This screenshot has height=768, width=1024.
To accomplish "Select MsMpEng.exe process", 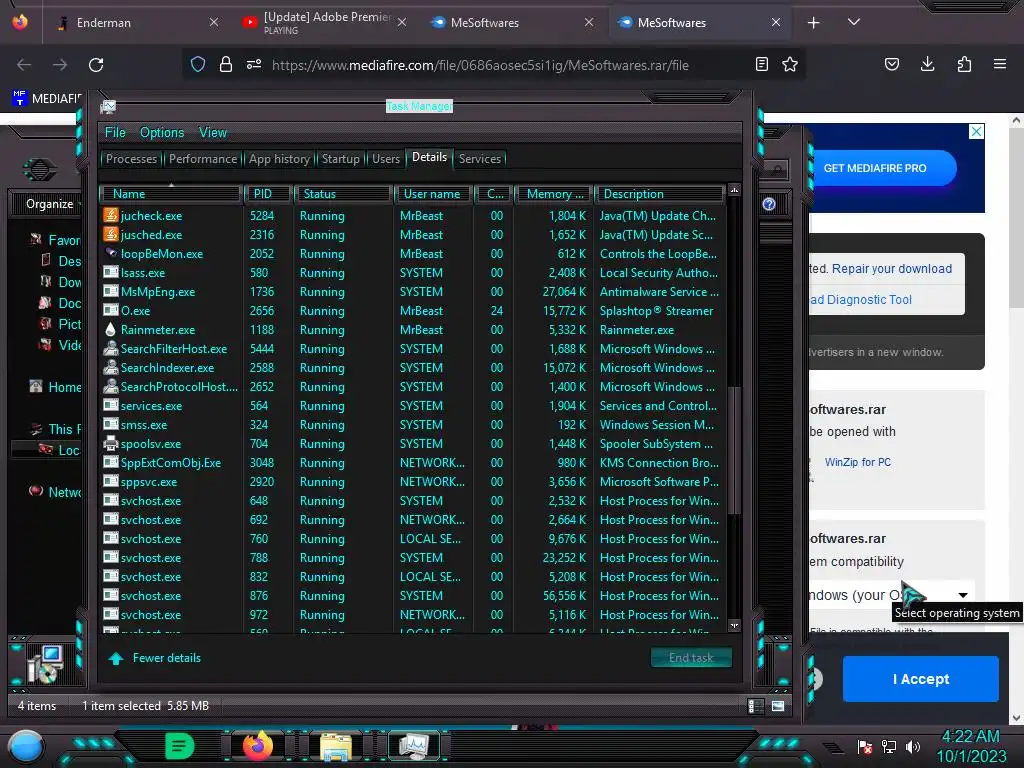I will point(411,292).
